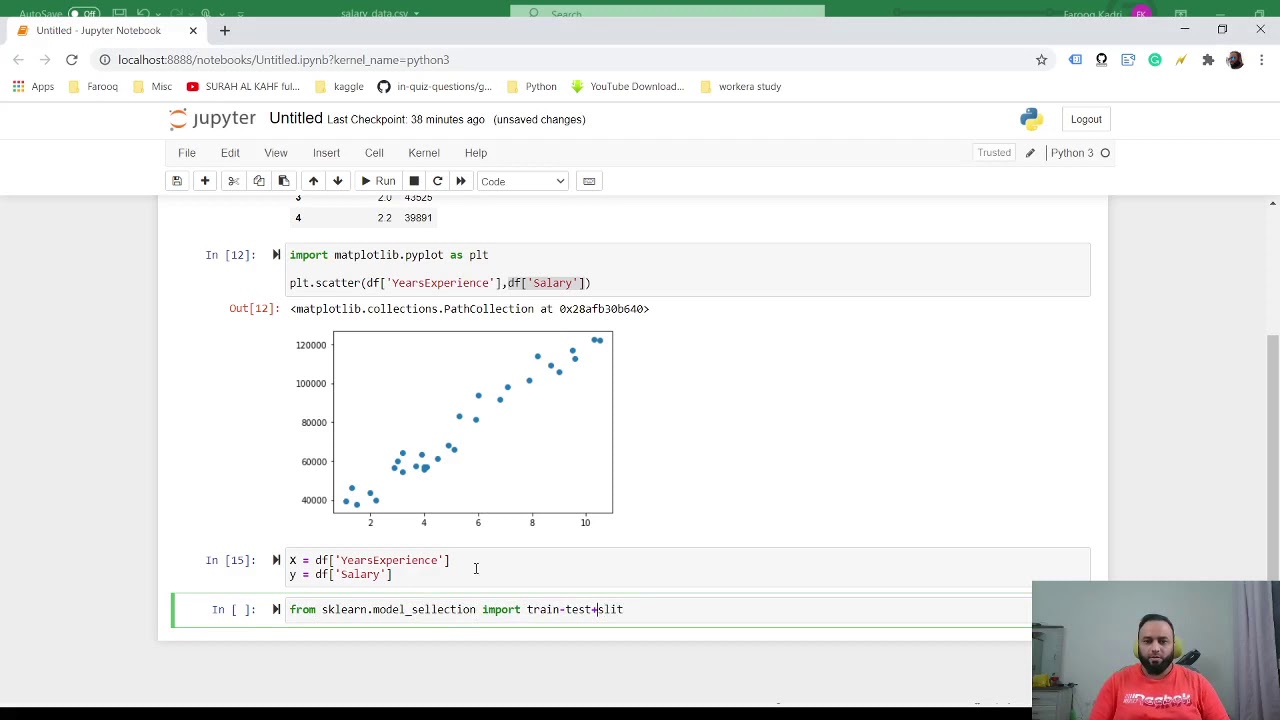Open the Kernel menu
Viewport: 1280px width, 720px height.
(x=424, y=153)
